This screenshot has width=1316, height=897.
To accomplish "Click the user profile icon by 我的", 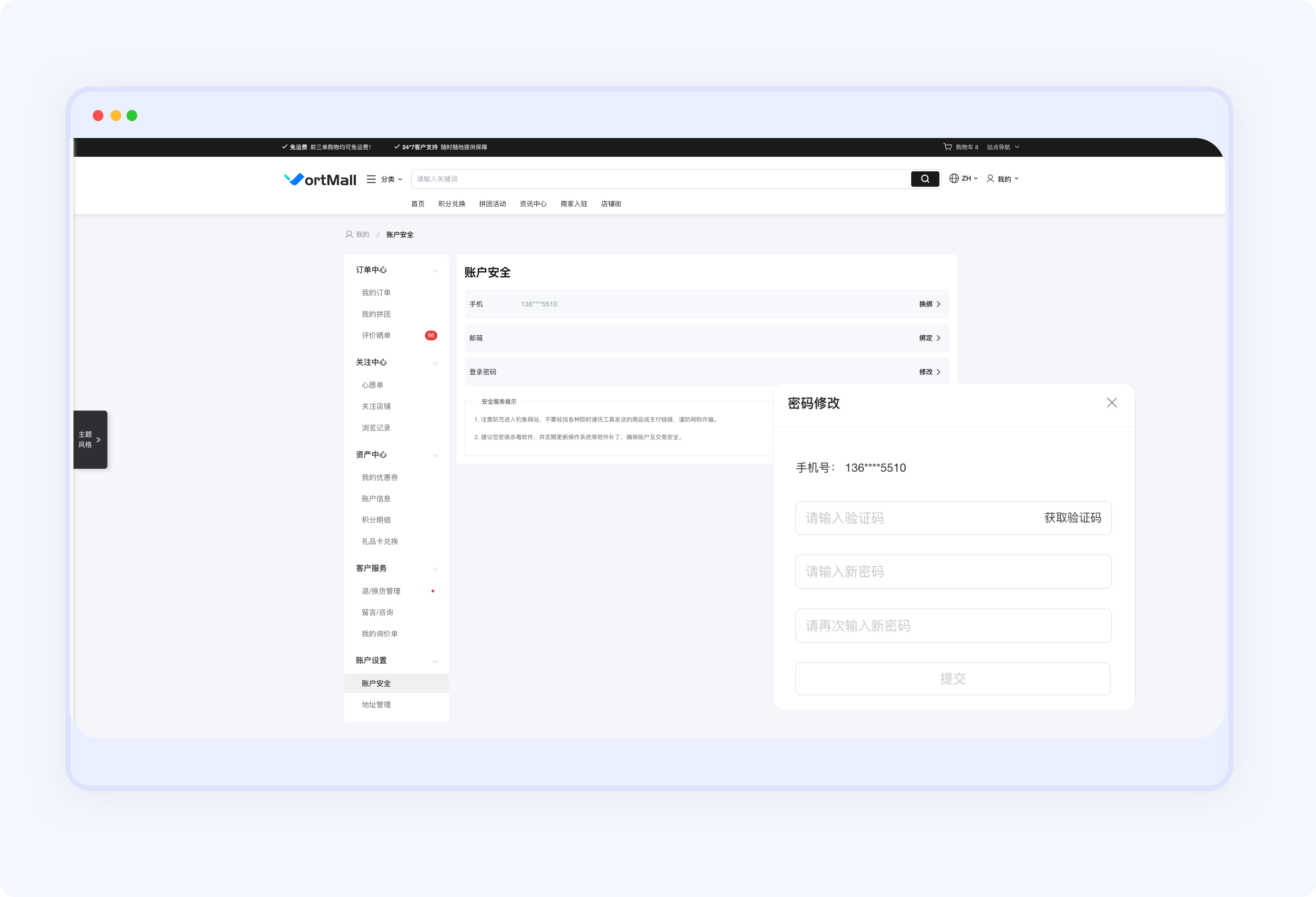I will tap(990, 179).
